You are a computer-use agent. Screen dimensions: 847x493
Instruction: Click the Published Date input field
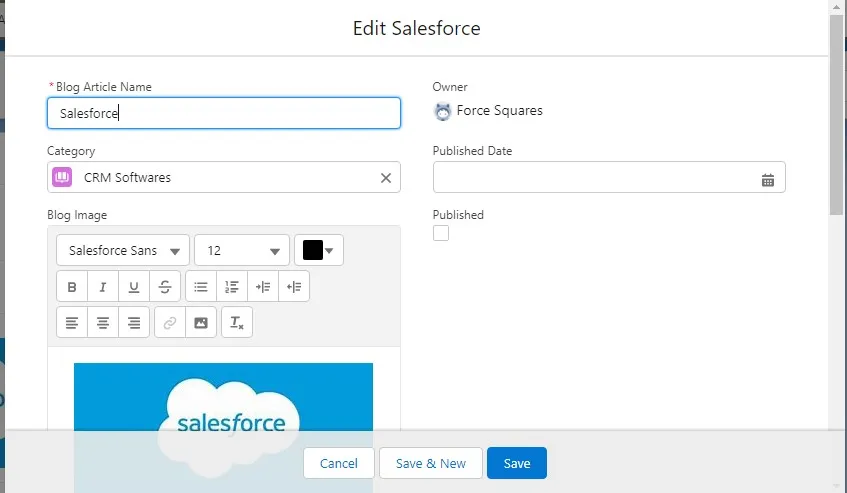[x=609, y=177]
